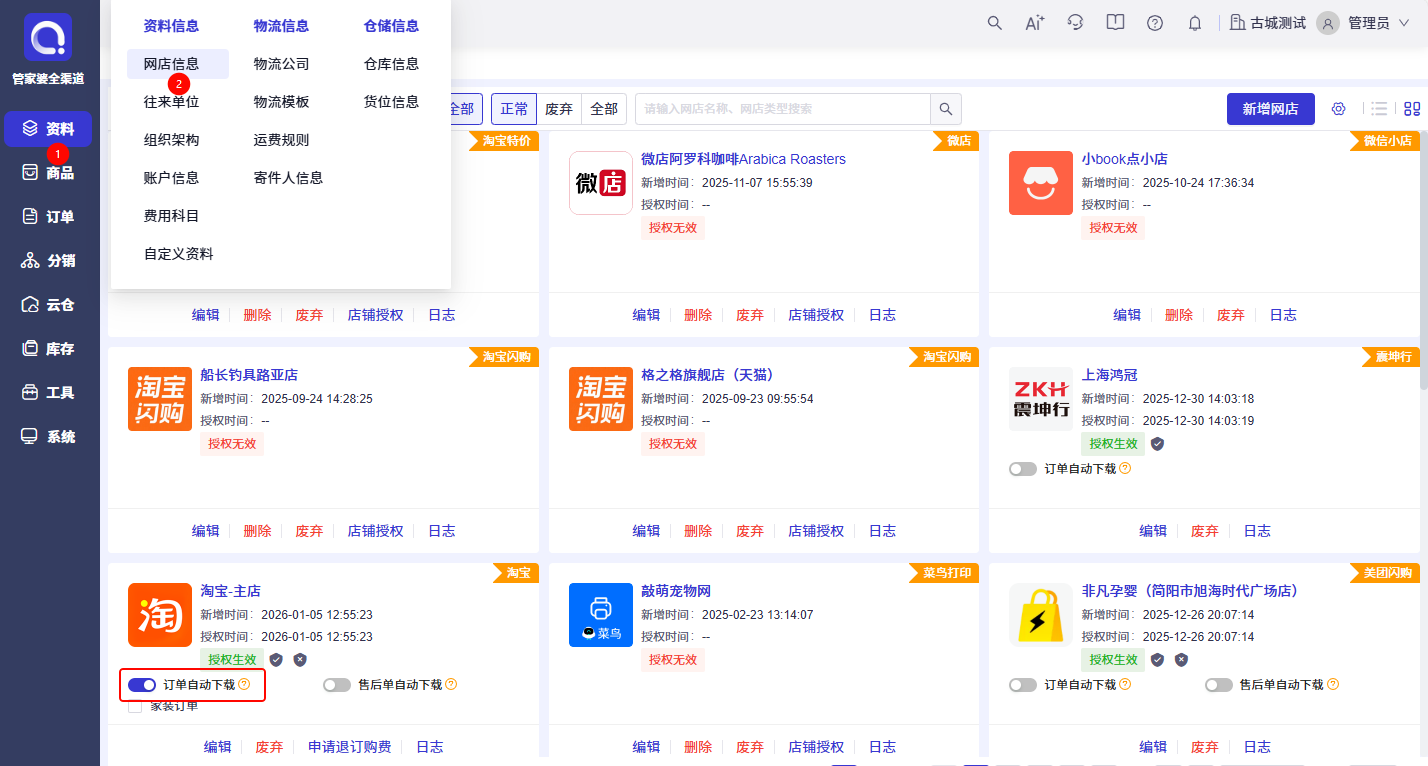The image size is (1428, 766).
Task: Click help icon beside 淘宝-主店 售后单自动下载
Action: coord(451,684)
